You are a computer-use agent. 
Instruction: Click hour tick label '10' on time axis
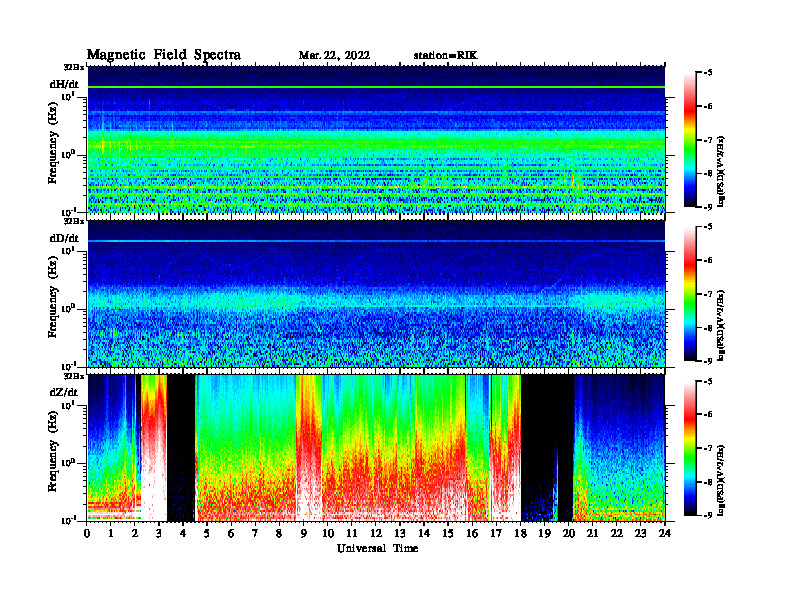[328, 534]
